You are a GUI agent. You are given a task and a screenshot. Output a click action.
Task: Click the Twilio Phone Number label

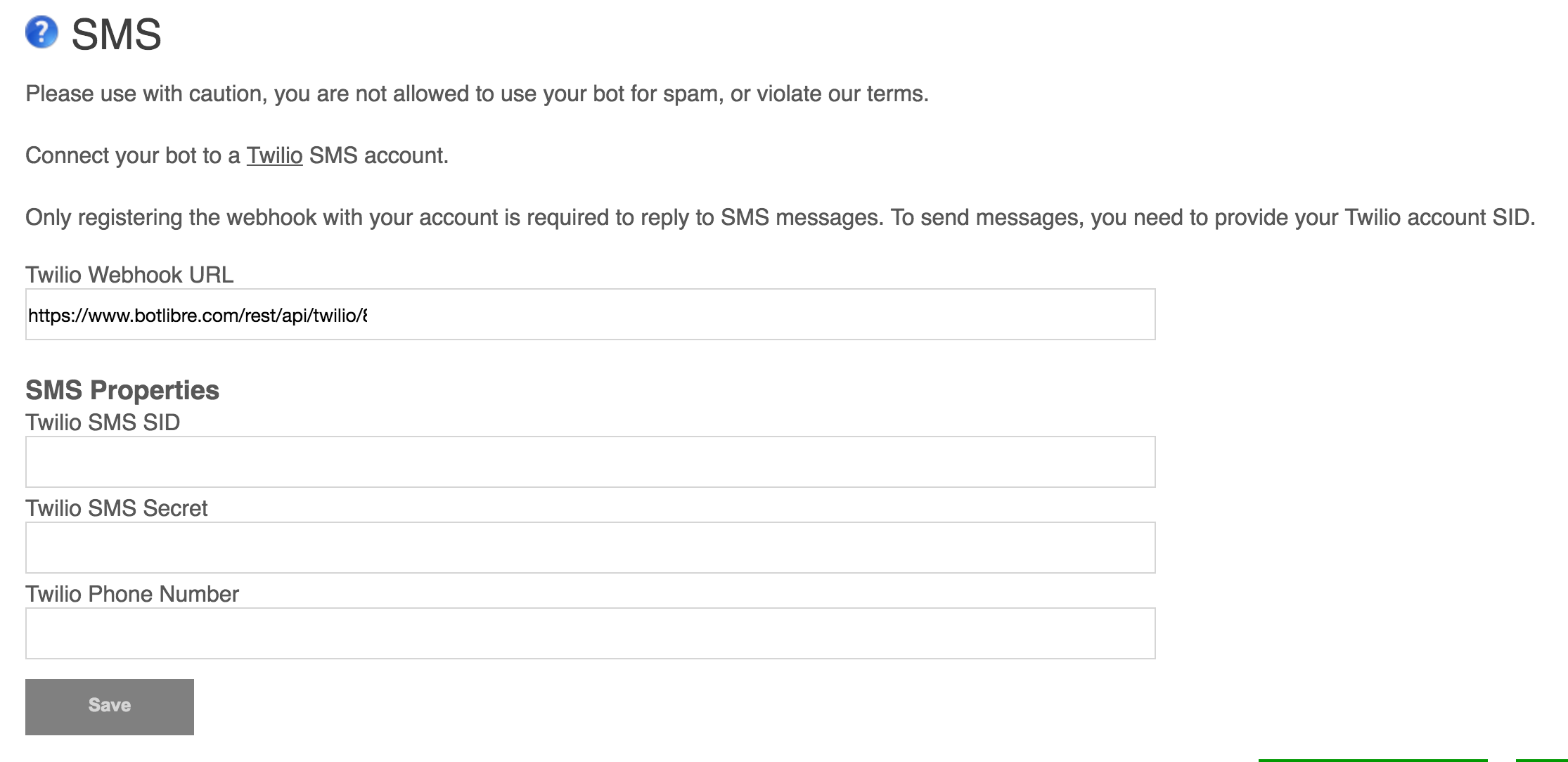click(x=132, y=594)
